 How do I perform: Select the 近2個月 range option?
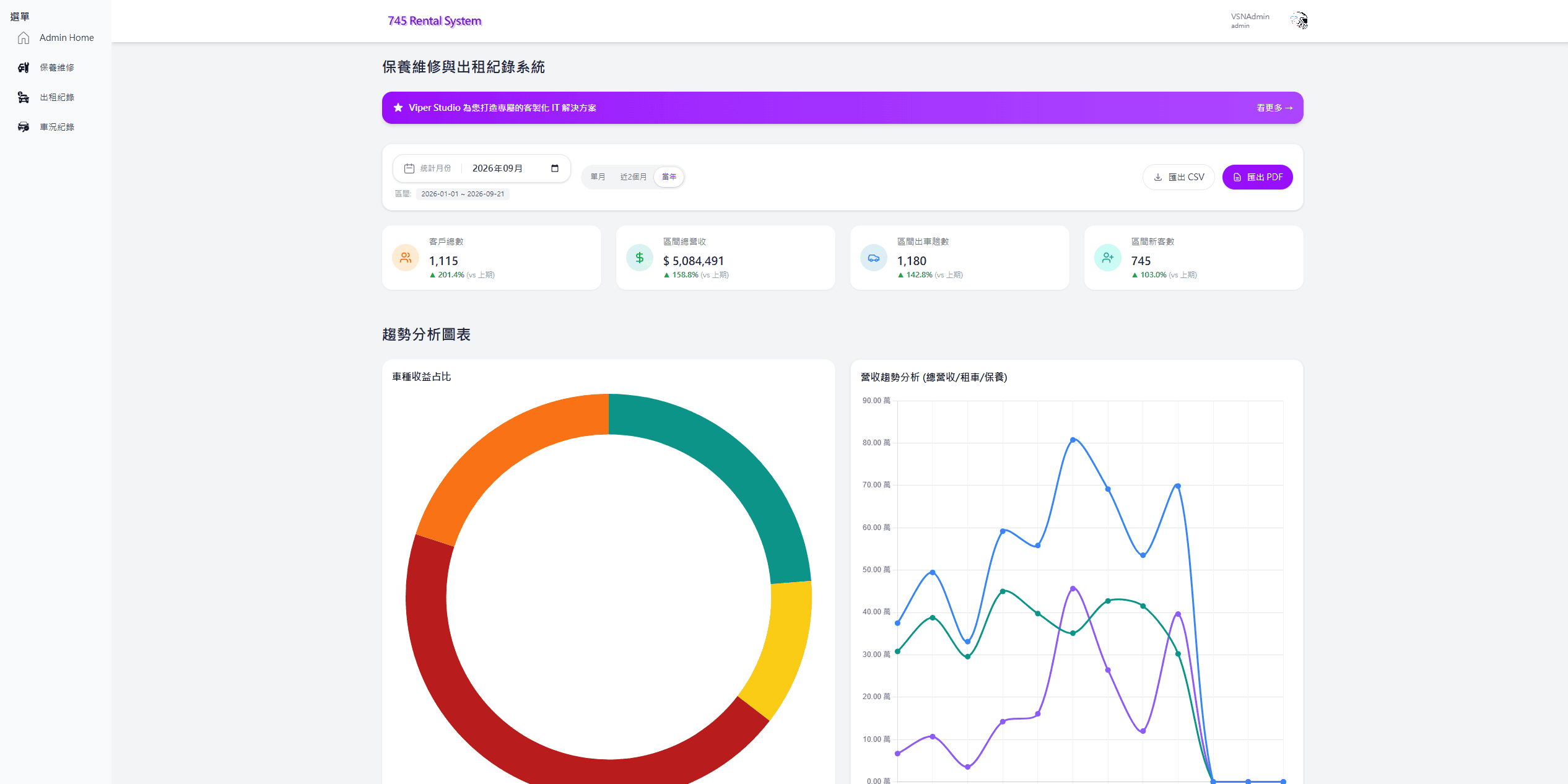633,177
